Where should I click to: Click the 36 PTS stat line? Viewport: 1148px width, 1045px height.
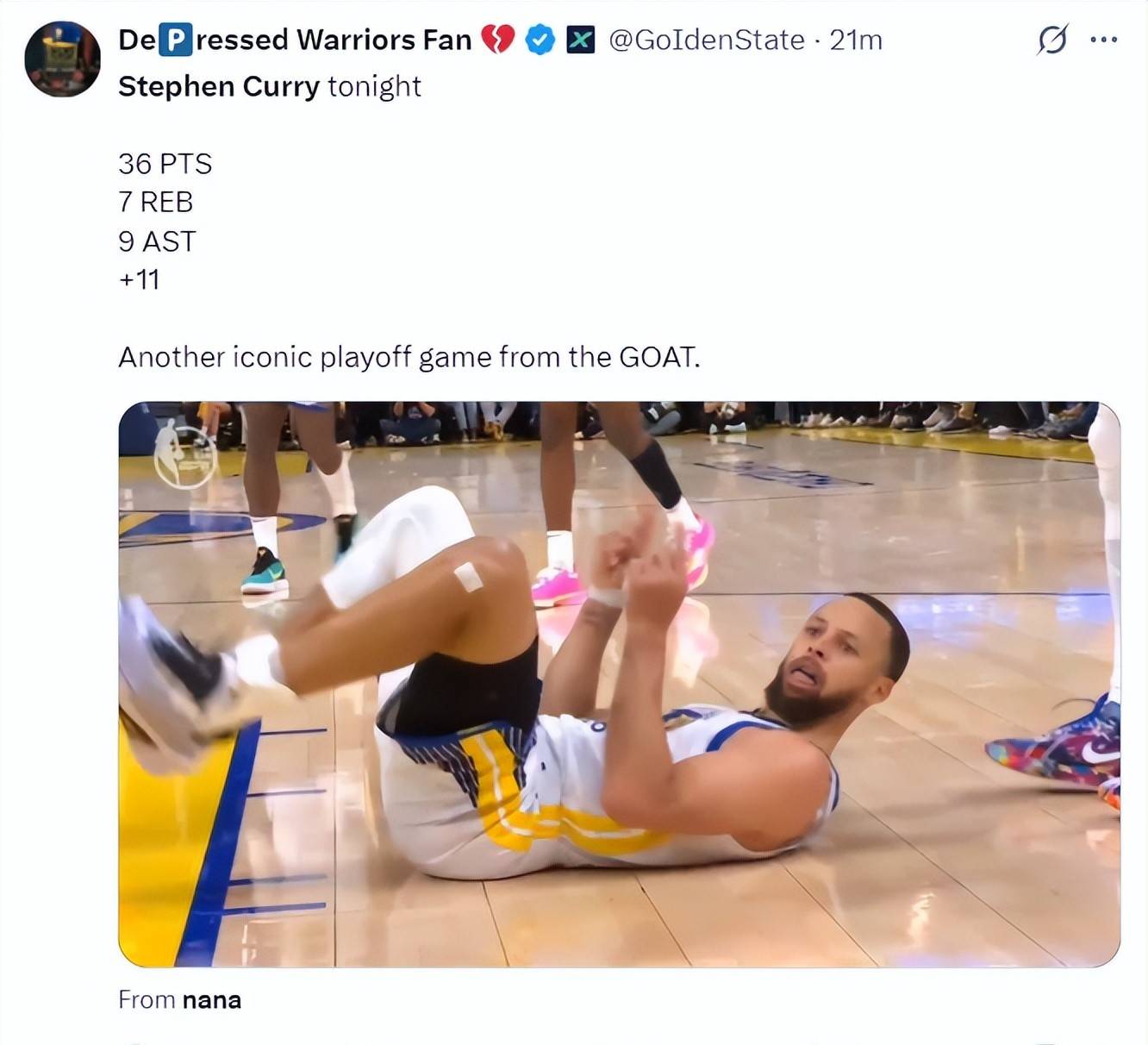click(x=165, y=164)
